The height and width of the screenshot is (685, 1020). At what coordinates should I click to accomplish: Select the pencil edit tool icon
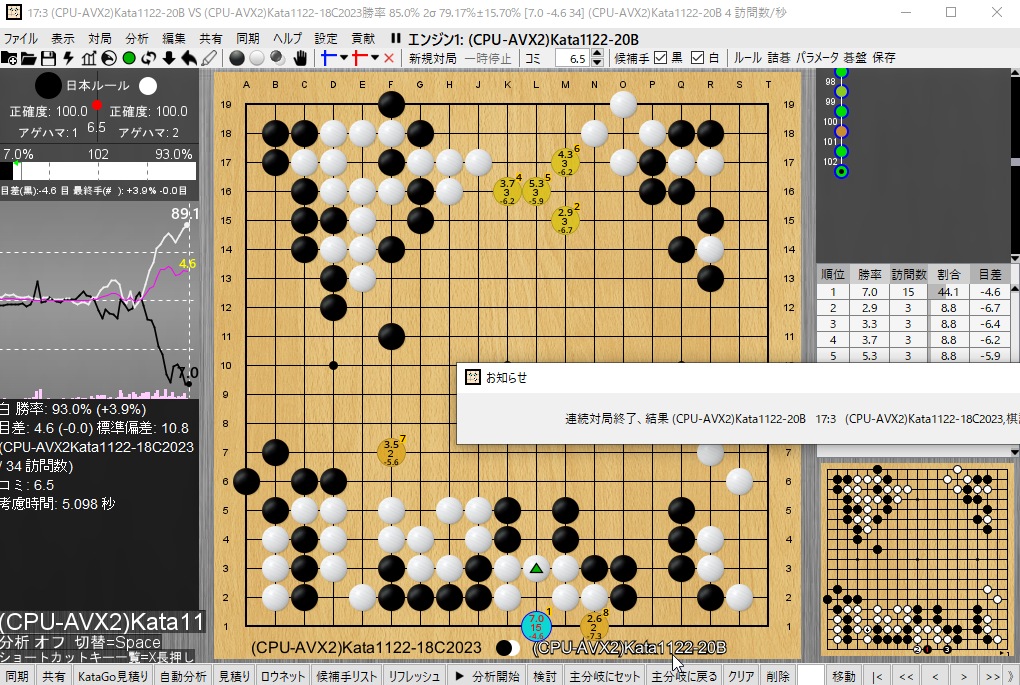point(209,59)
